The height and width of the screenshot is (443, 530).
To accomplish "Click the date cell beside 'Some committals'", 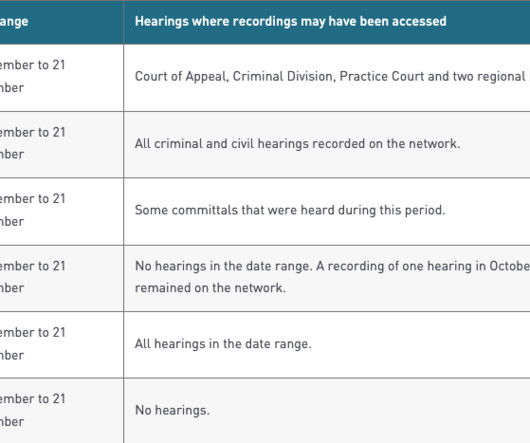I will tap(62, 211).
